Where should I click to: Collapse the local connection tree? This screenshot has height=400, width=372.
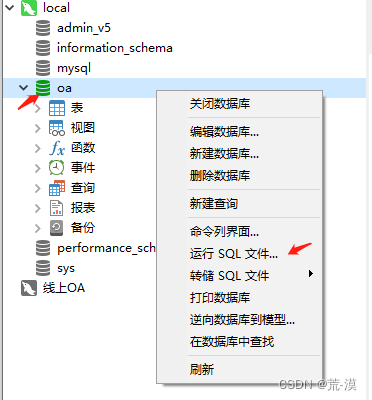(x=9, y=7)
